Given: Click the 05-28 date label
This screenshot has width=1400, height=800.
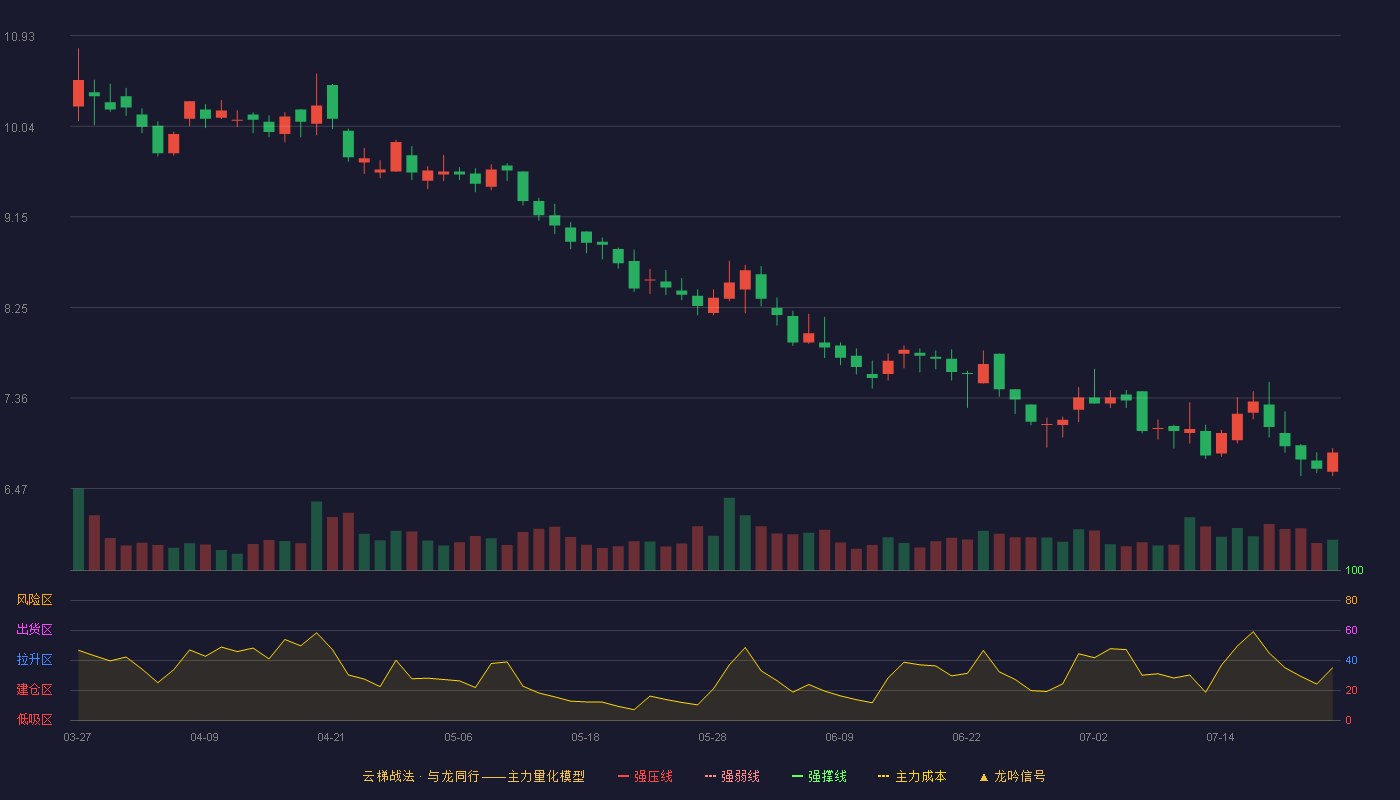Looking at the screenshot, I should (x=712, y=737).
